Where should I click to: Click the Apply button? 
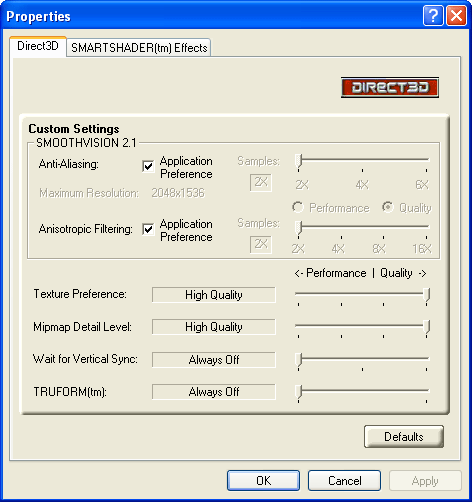point(425,481)
